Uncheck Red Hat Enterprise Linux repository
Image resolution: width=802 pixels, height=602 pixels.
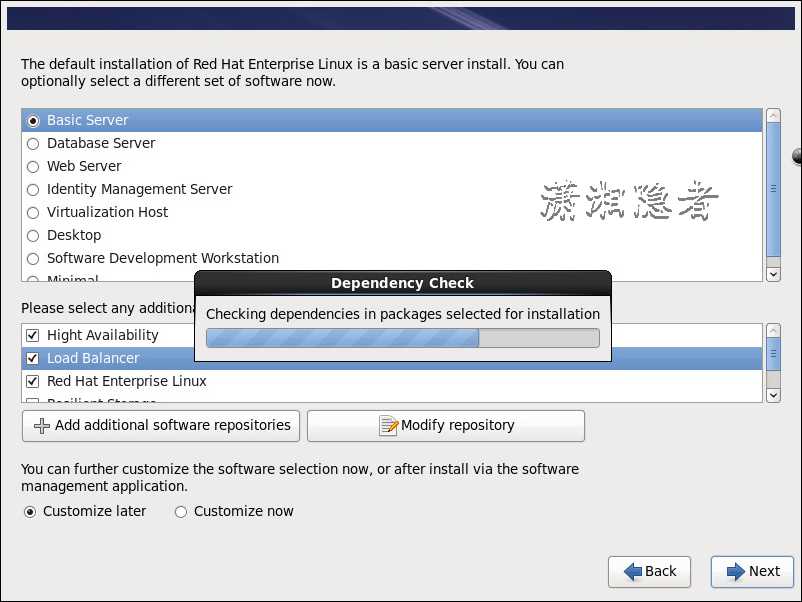33,382
